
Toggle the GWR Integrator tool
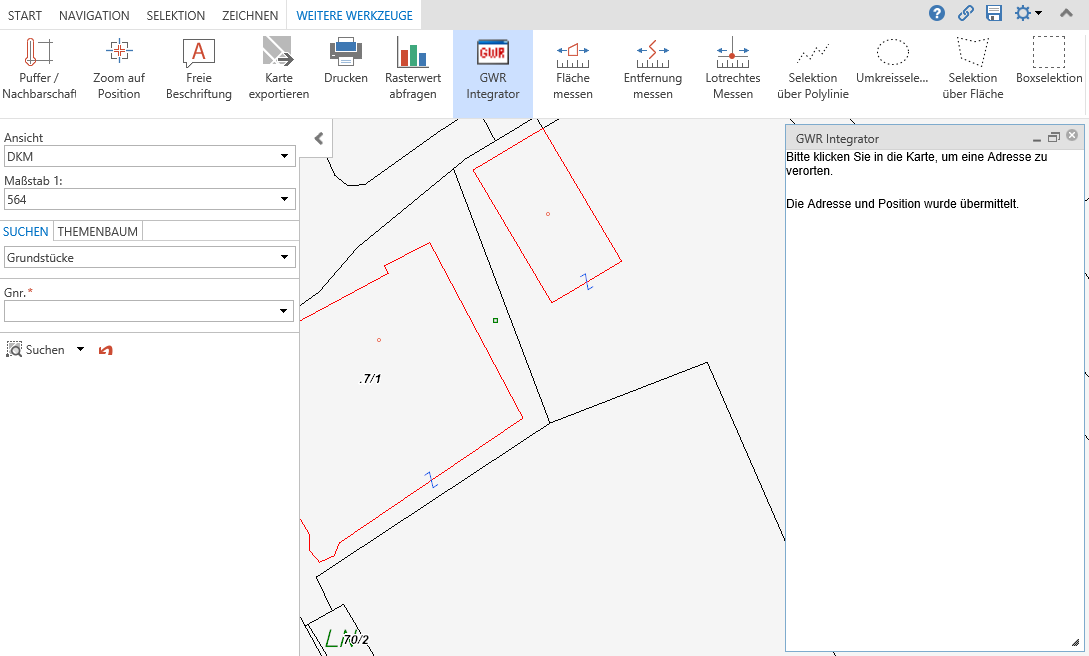pyautogui.click(x=493, y=68)
